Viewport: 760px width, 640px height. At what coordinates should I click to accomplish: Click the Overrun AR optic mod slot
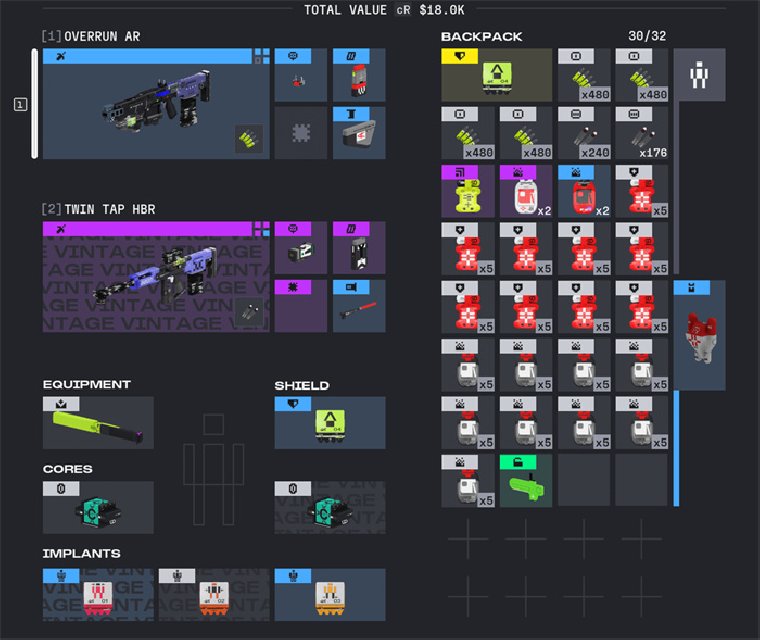point(301,75)
